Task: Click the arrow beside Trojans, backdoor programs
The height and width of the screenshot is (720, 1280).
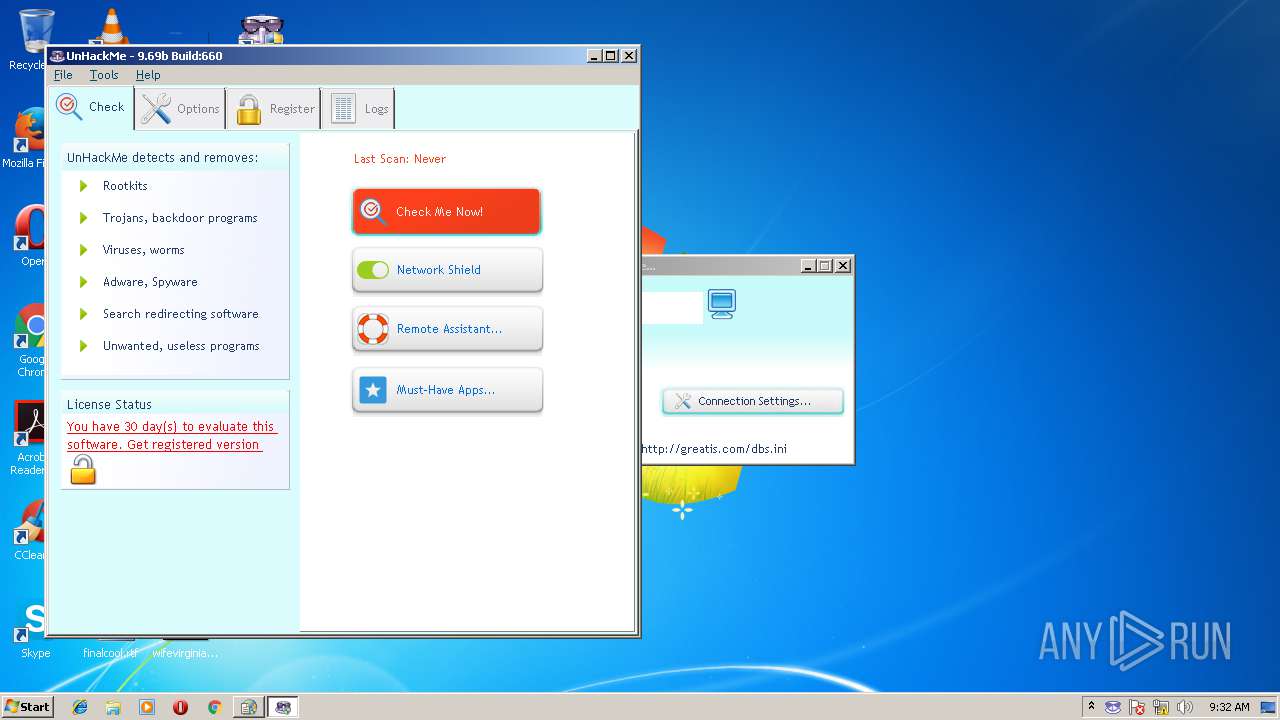Action: click(x=83, y=218)
